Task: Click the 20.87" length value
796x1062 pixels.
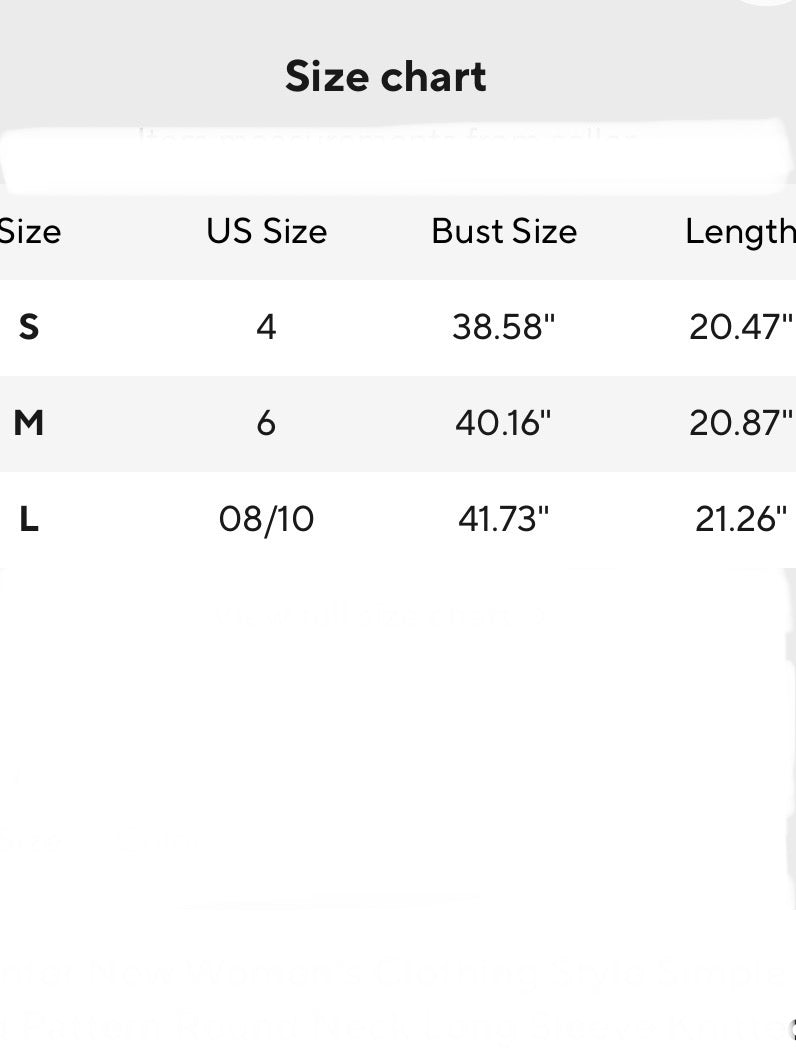Action: click(x=740, y=423)
